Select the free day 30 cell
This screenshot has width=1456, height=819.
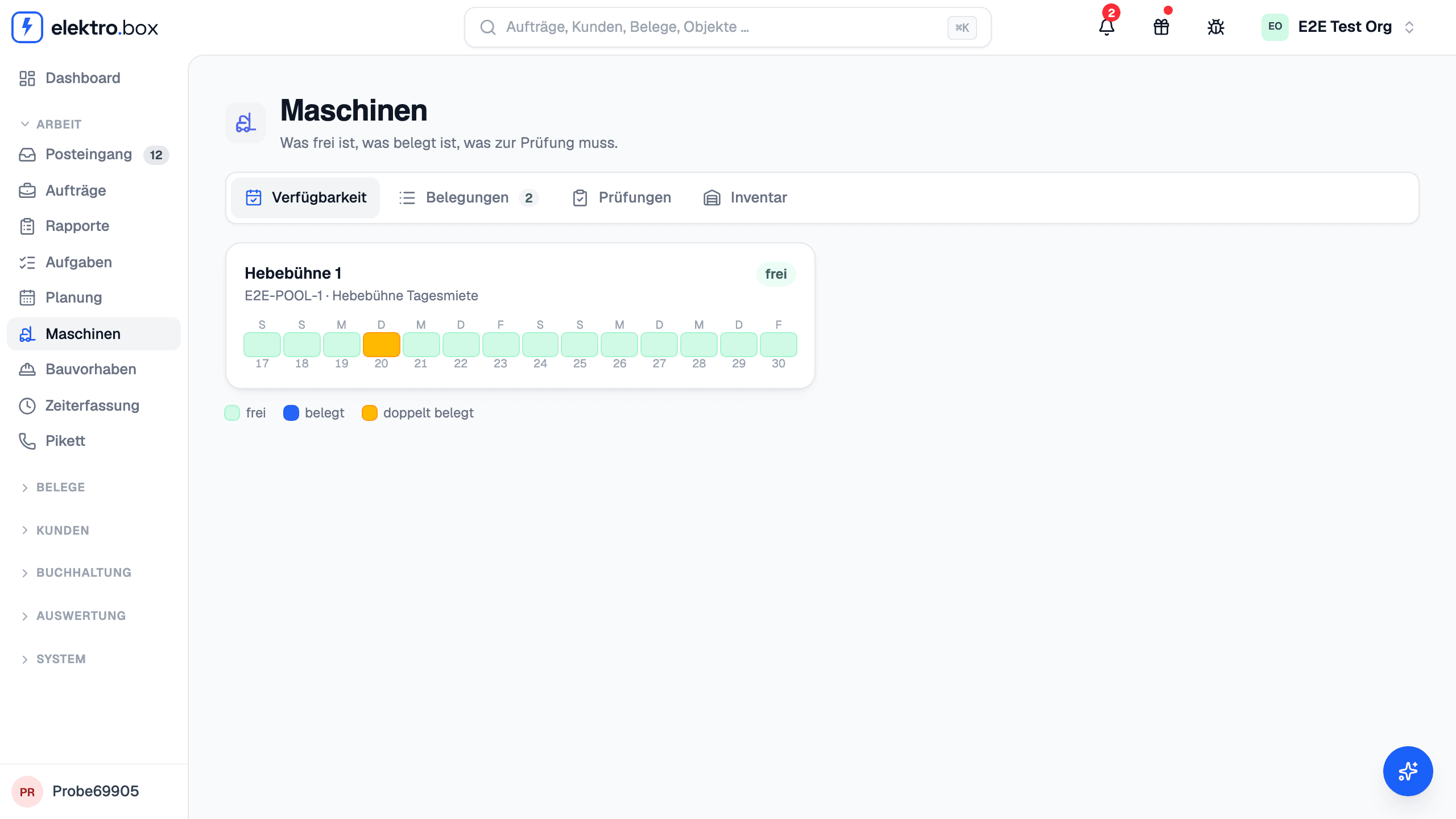[x=779, y=344]
